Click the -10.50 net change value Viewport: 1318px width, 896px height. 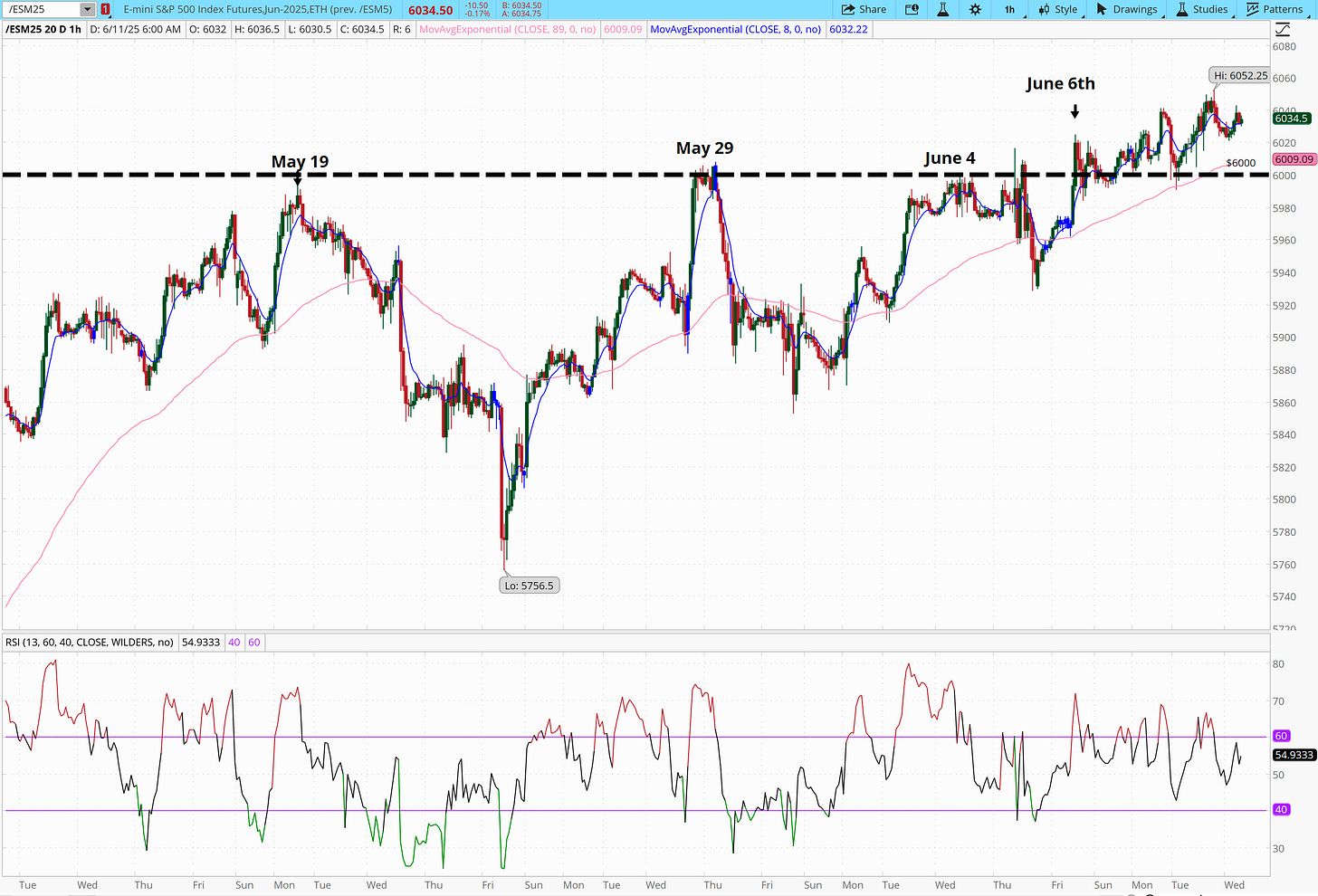point(476,5)
